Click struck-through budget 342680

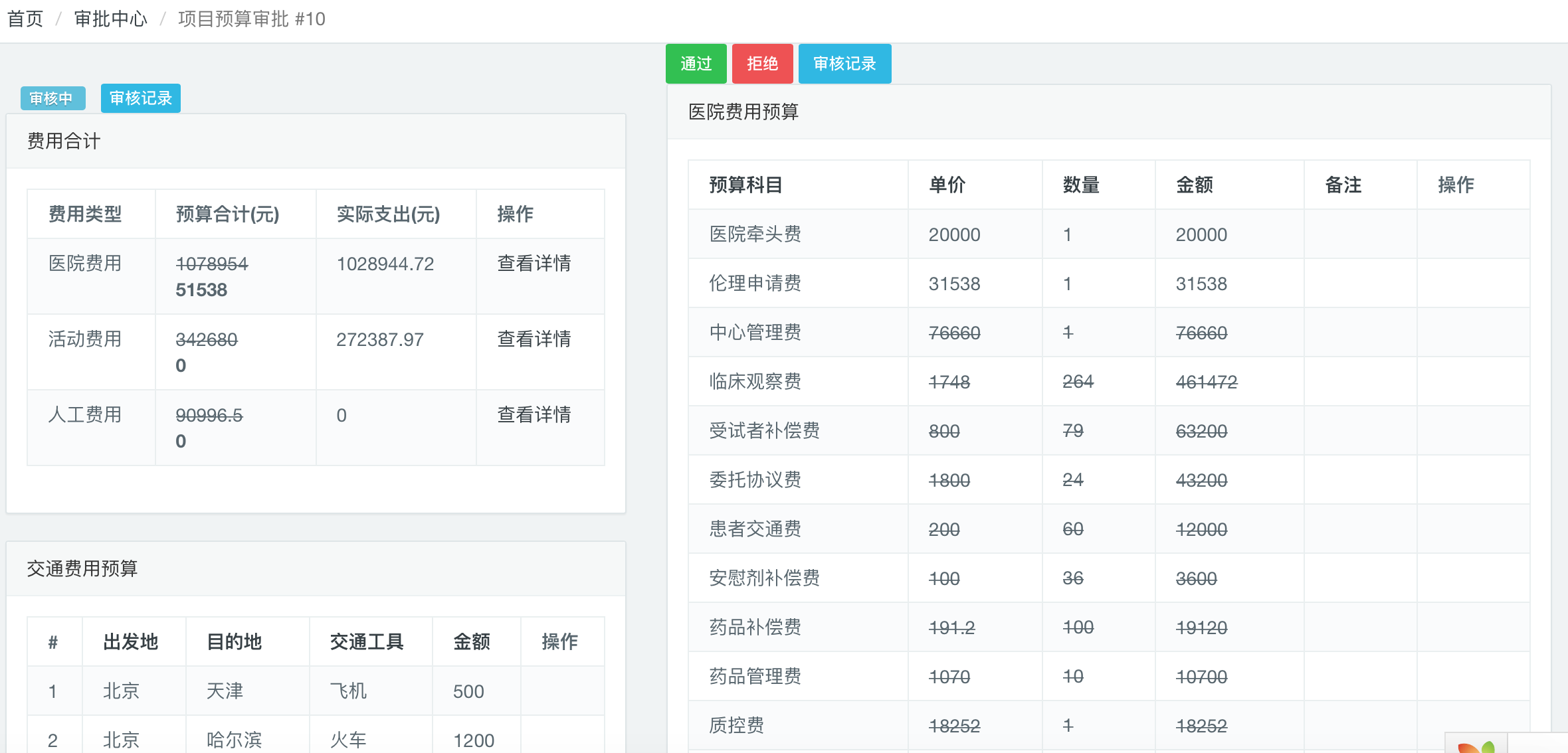[207, 339]
